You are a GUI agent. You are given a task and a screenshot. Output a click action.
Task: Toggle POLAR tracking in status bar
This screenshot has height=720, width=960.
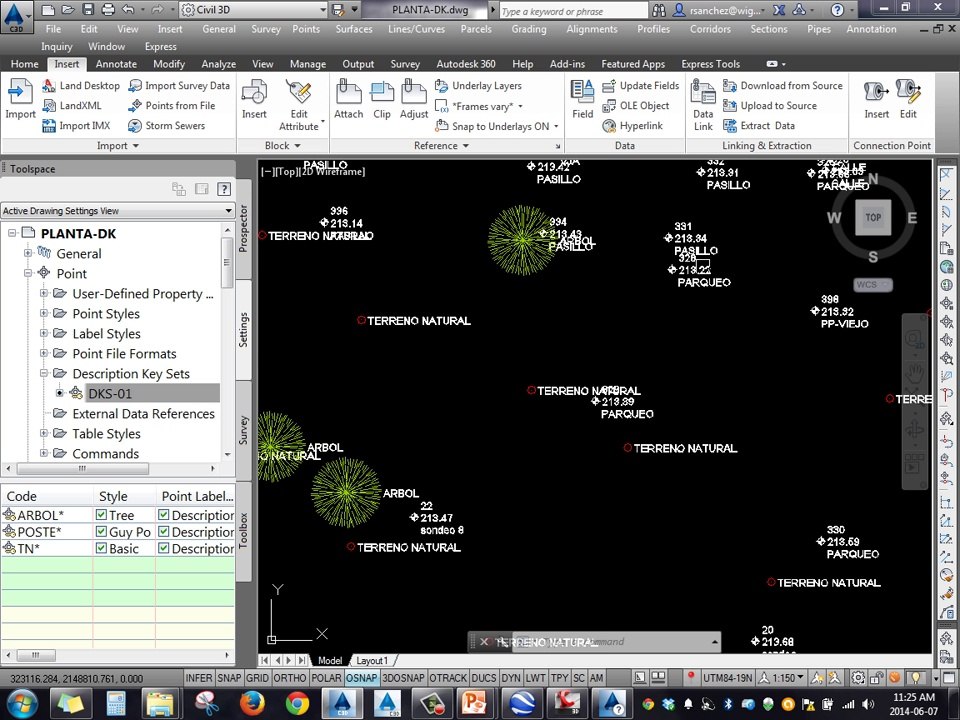(x=326, y=678)
